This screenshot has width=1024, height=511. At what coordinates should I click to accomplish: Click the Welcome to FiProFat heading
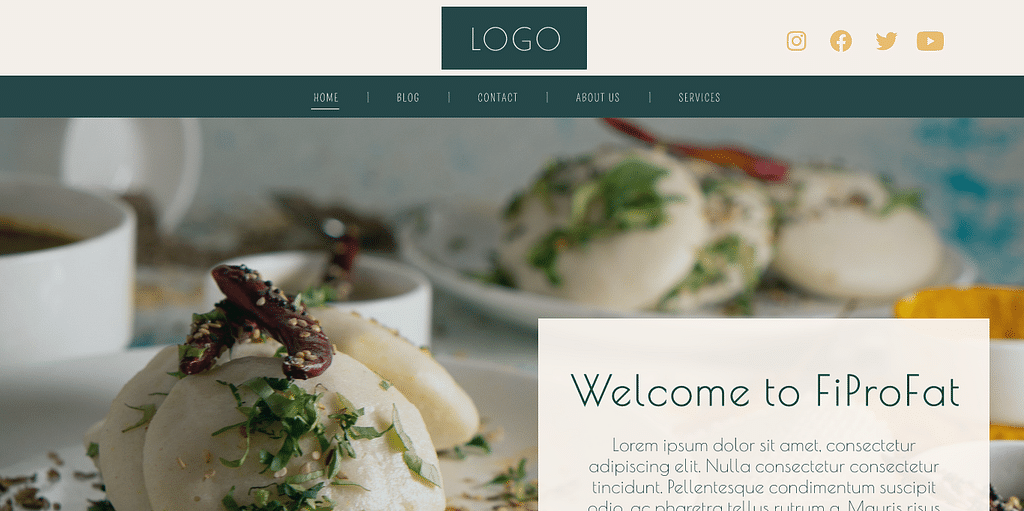pos(765,390)
